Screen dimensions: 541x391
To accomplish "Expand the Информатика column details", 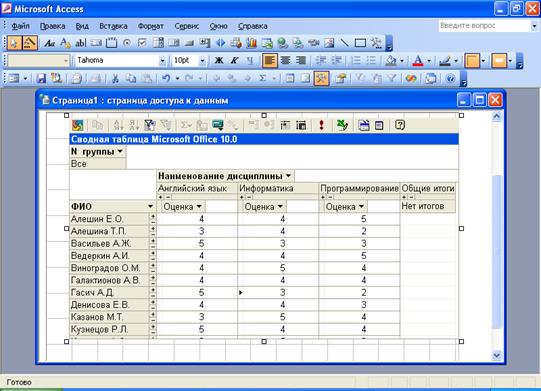I will coord(242,197).
